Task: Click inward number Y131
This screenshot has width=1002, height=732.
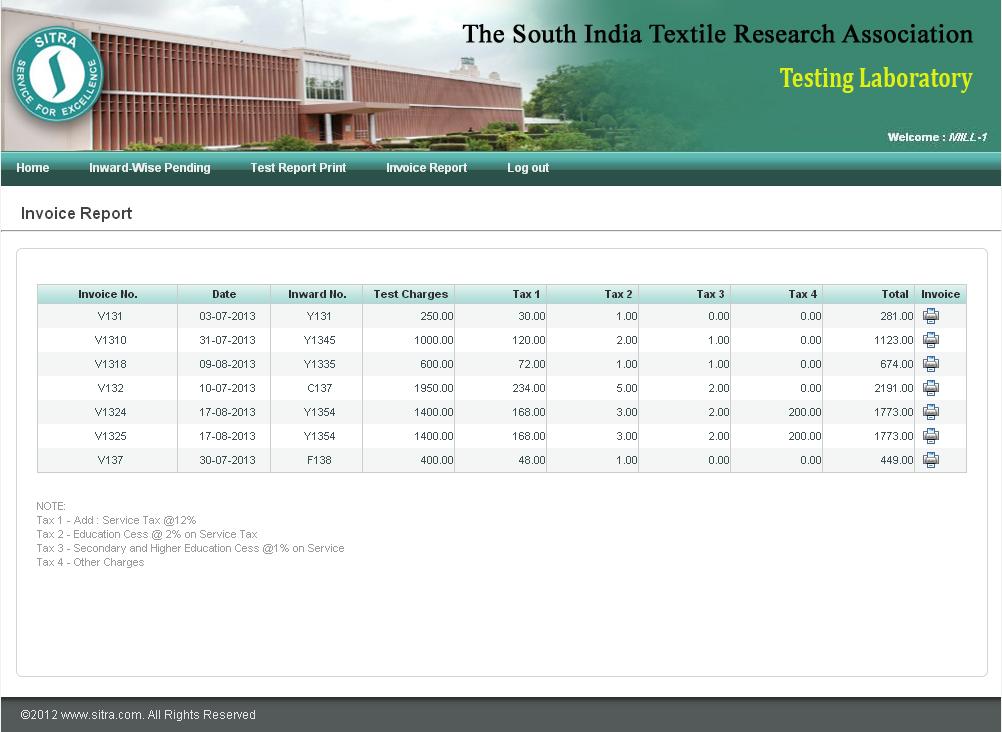Action: (x=319, y=316)
